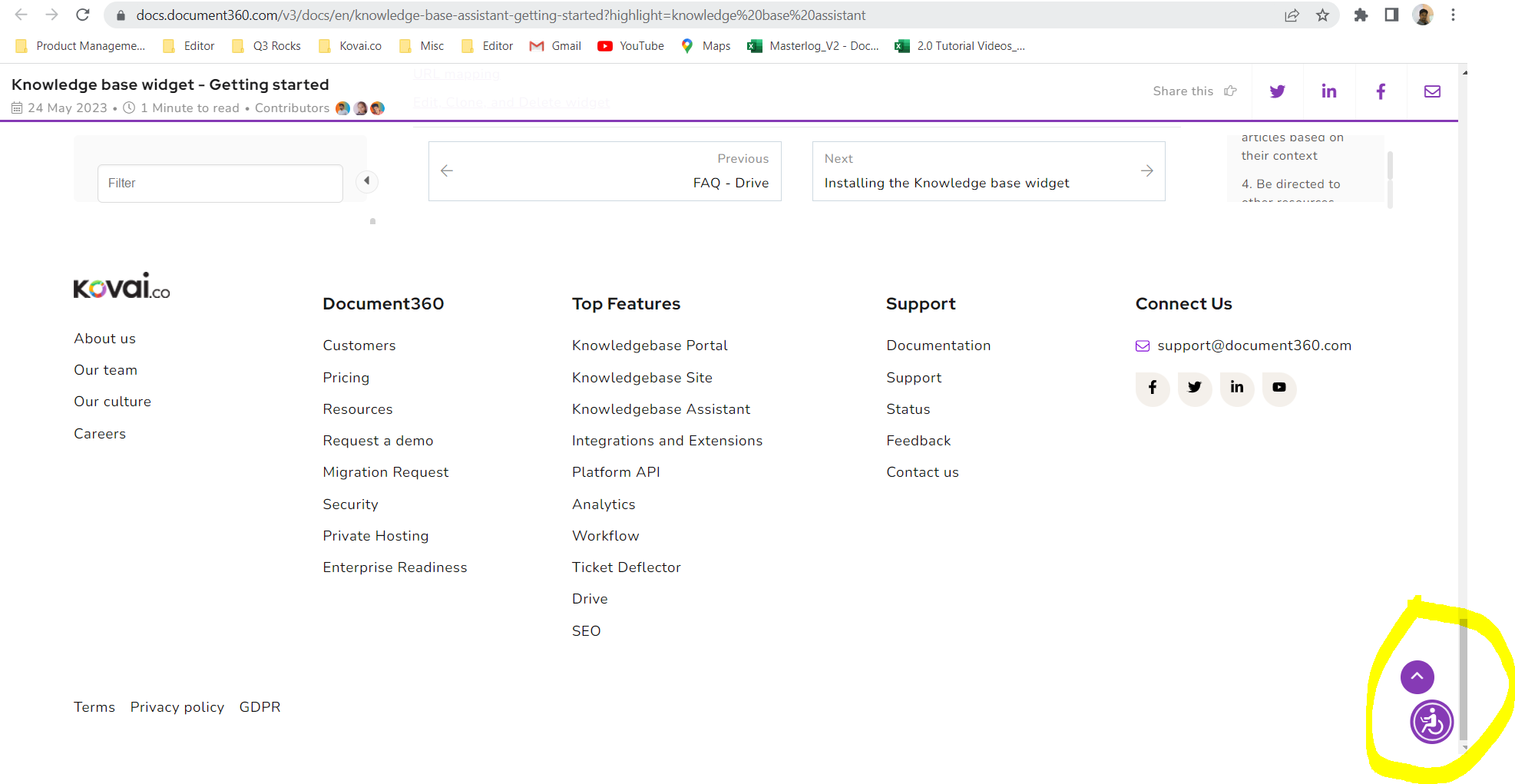Share article via LinkedIn header icon
Screen dimensions: 1515x784
1328,91
